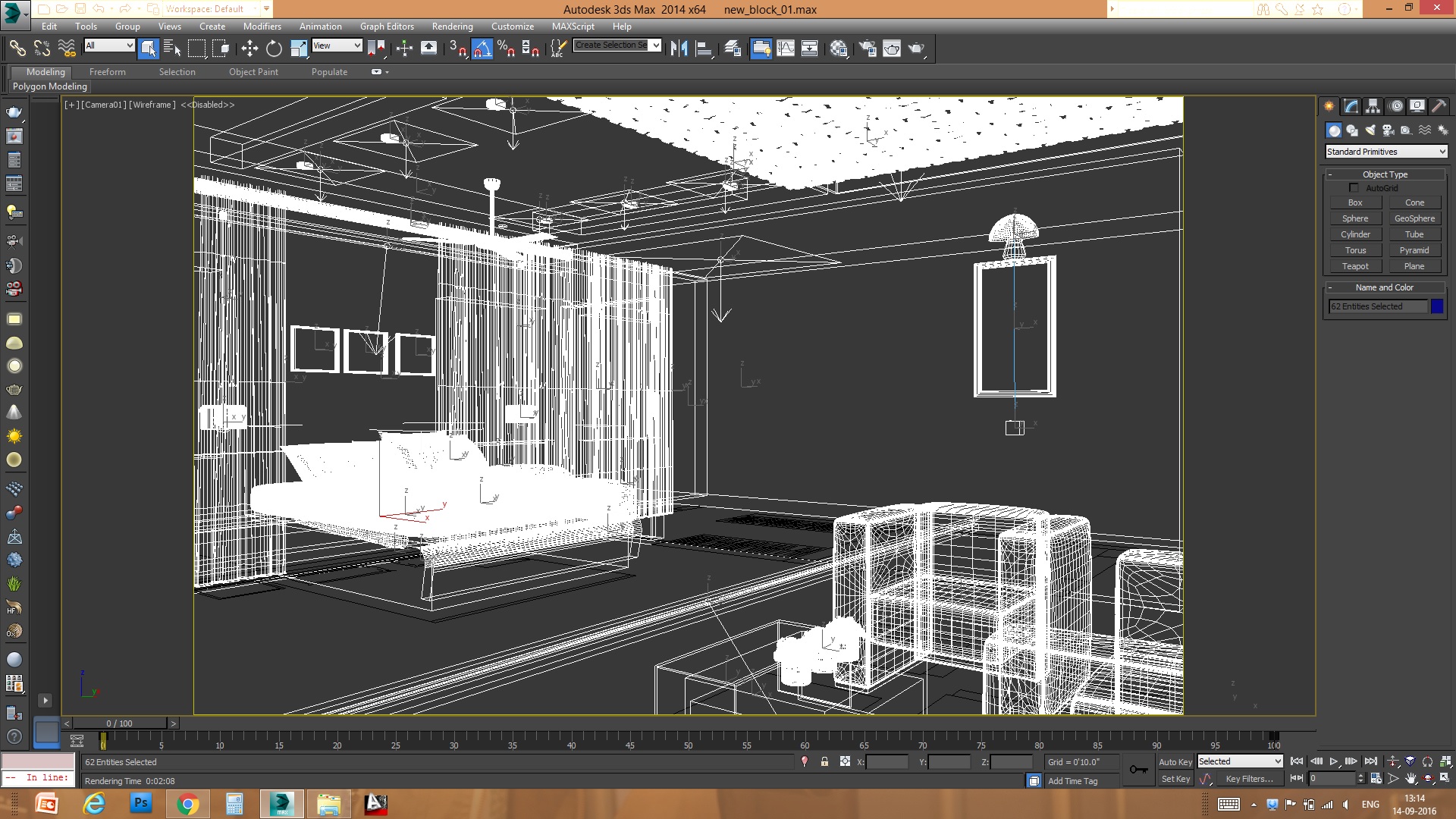
Task: Open the Rendering menu
Action: tap(452, 26)
